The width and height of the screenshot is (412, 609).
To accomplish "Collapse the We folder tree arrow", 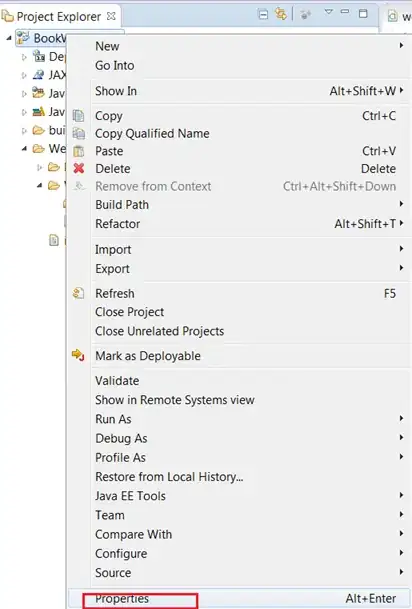I will point(24,148).
